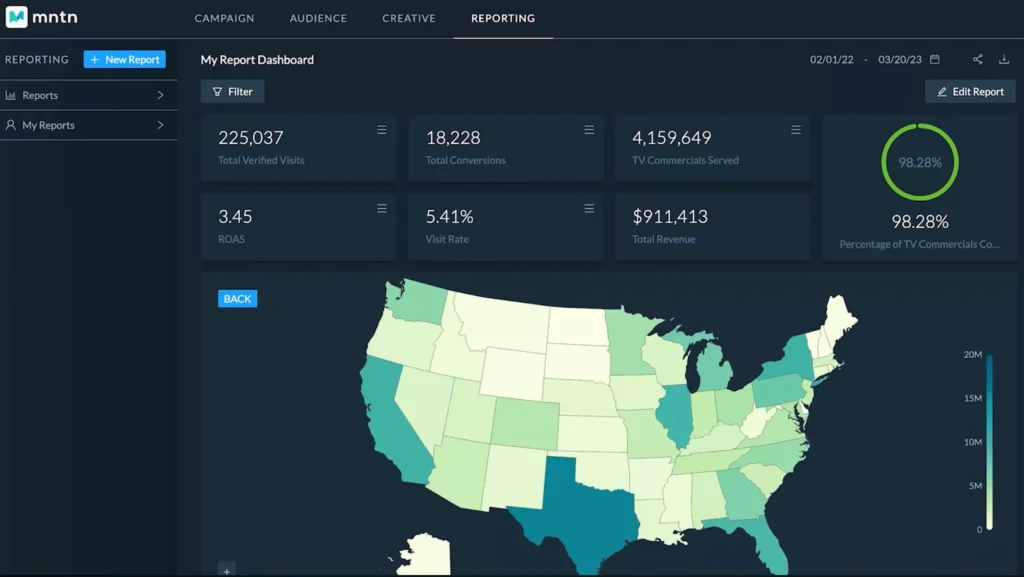Open menu on ROAS card
The width and height of the screenshot is (1024, 577).
tap(382, 209)
